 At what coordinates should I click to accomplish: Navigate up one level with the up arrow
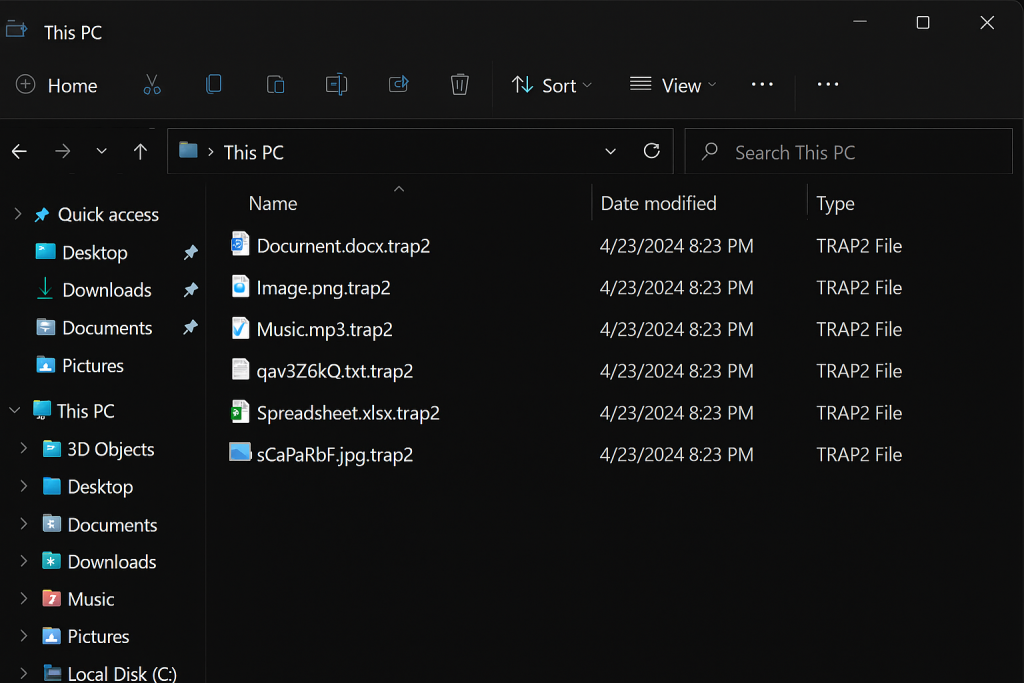pyautogui.click(x=140, y=151)
